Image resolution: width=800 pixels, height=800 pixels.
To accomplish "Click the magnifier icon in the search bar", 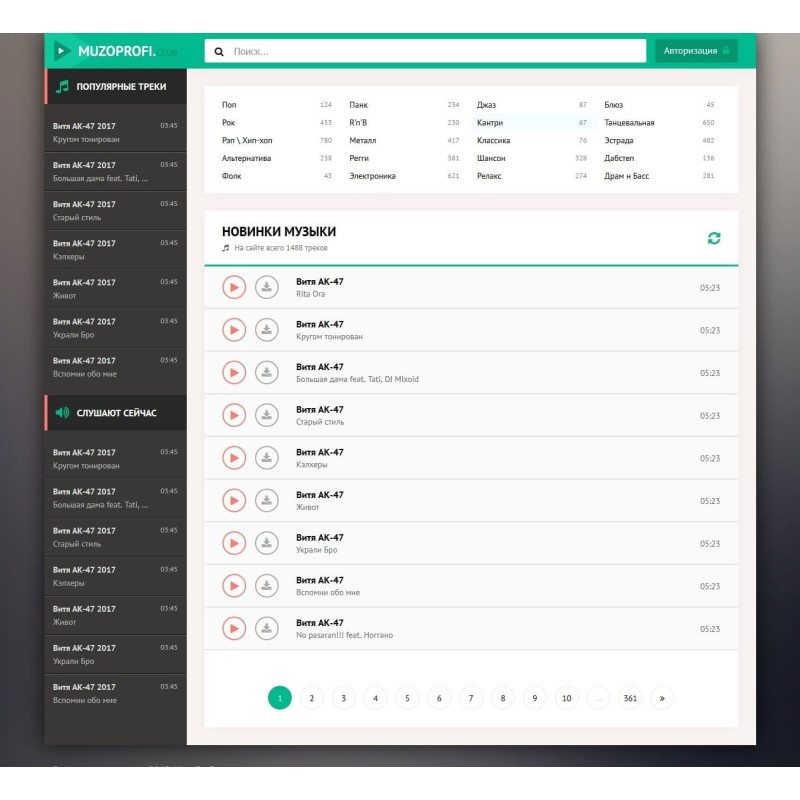I will pos(217,49).
